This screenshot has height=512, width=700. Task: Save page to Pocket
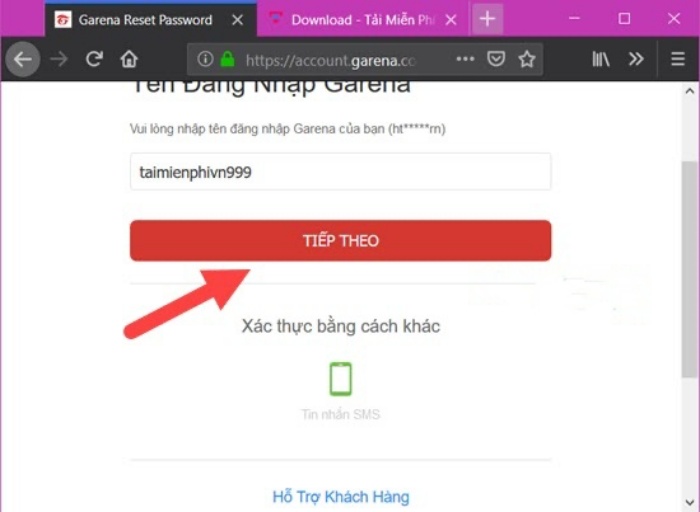pyautogui.click(x=496, y=58)
